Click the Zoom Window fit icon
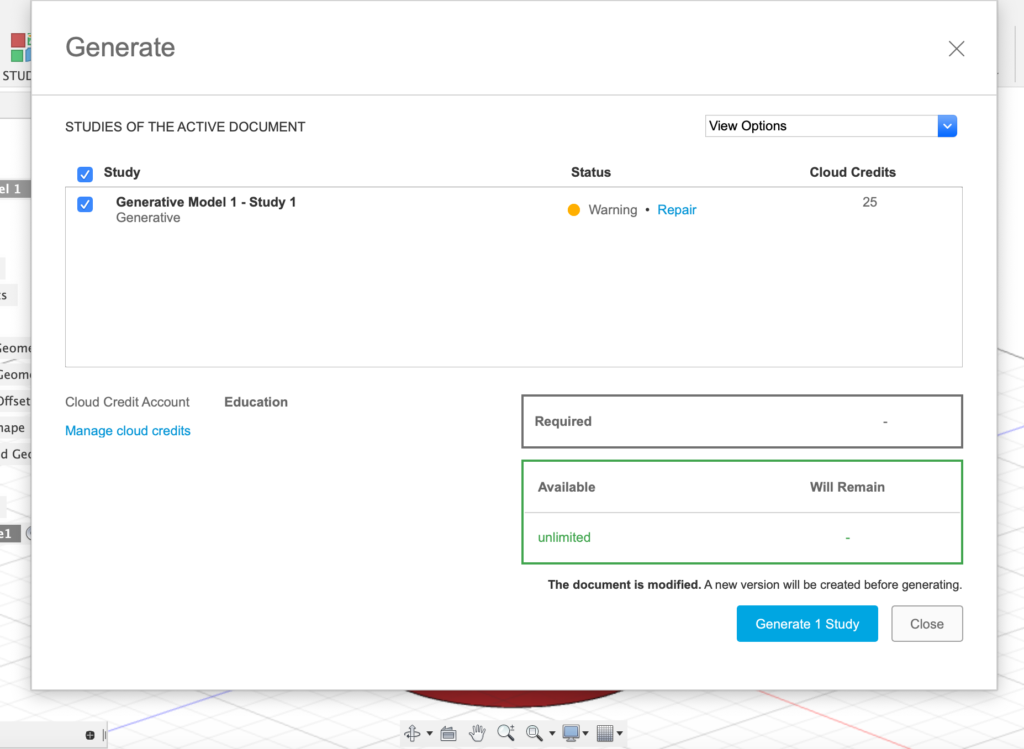Screen dimensions: 1024x749 point(535,733)
